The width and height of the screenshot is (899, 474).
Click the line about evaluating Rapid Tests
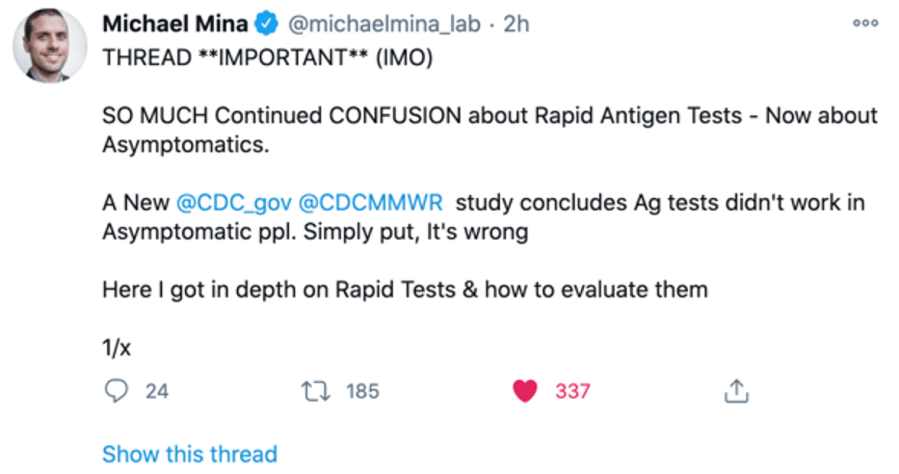click(405, 290)
